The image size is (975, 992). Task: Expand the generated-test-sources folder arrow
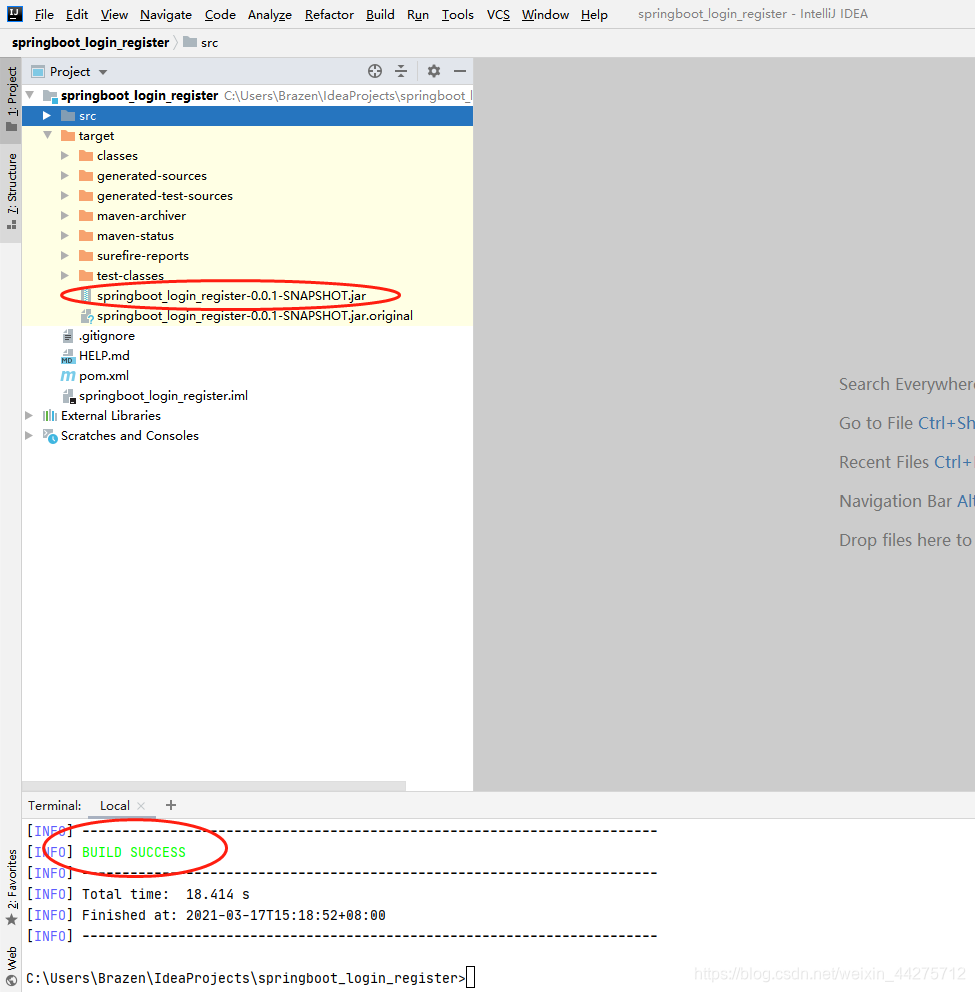click(65, 195)
